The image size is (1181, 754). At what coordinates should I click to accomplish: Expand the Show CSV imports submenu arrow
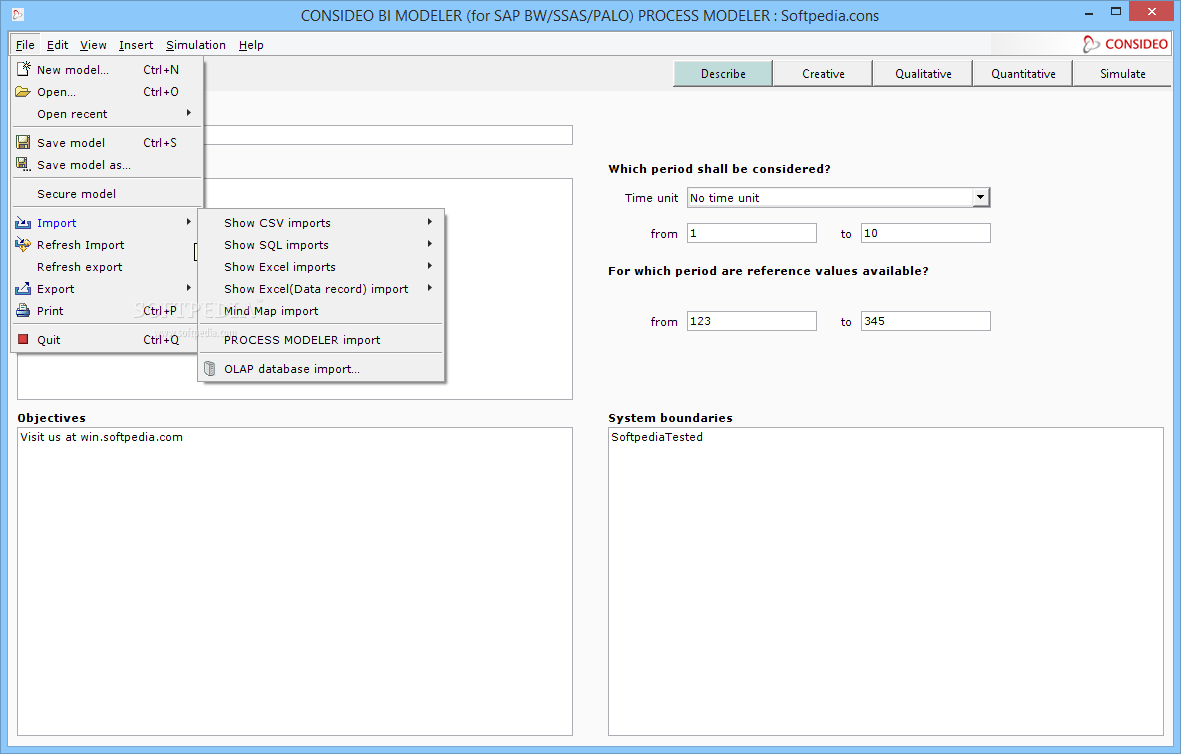click(429, 222)
